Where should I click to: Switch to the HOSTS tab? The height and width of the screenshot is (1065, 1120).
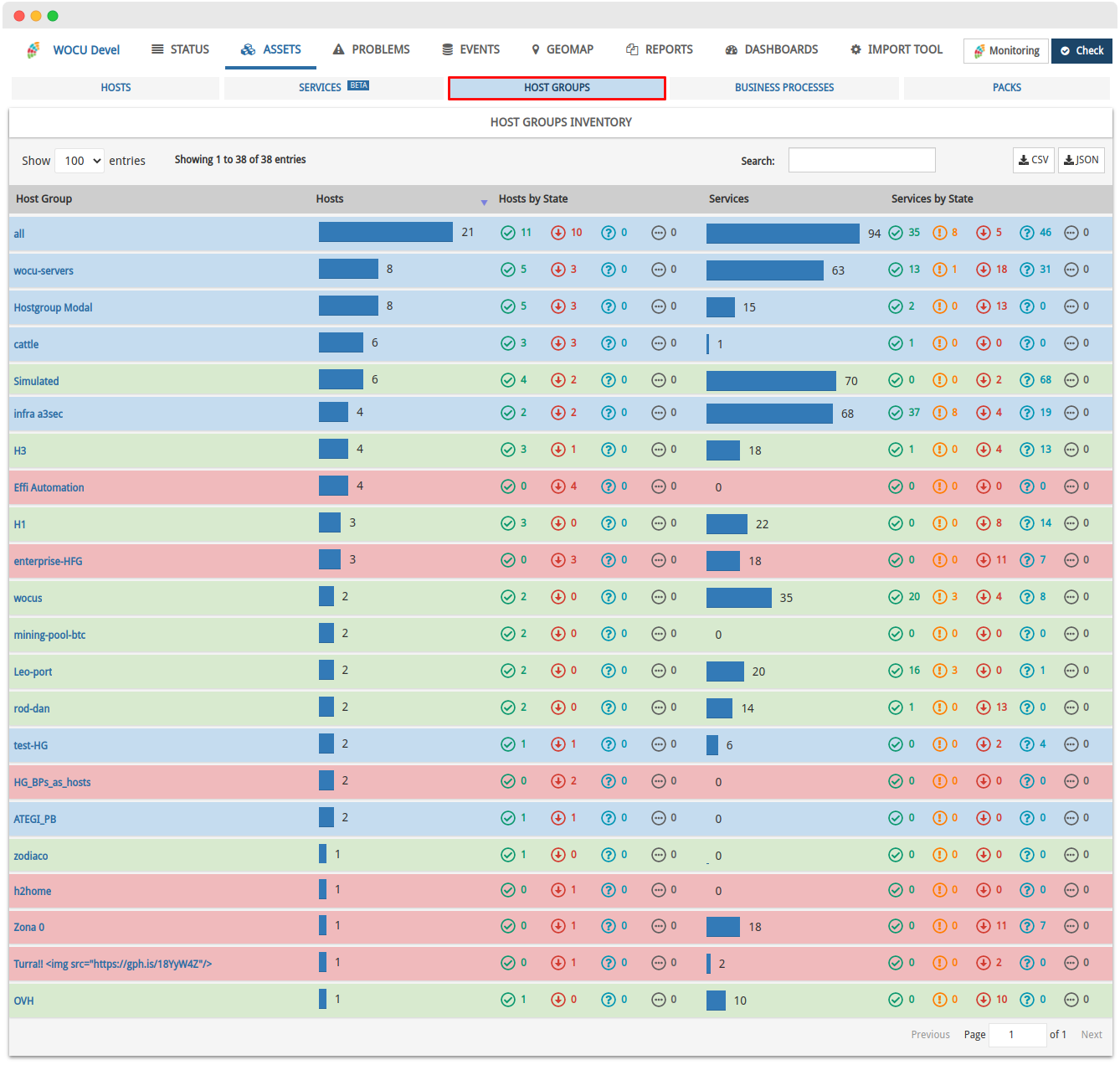116,88
